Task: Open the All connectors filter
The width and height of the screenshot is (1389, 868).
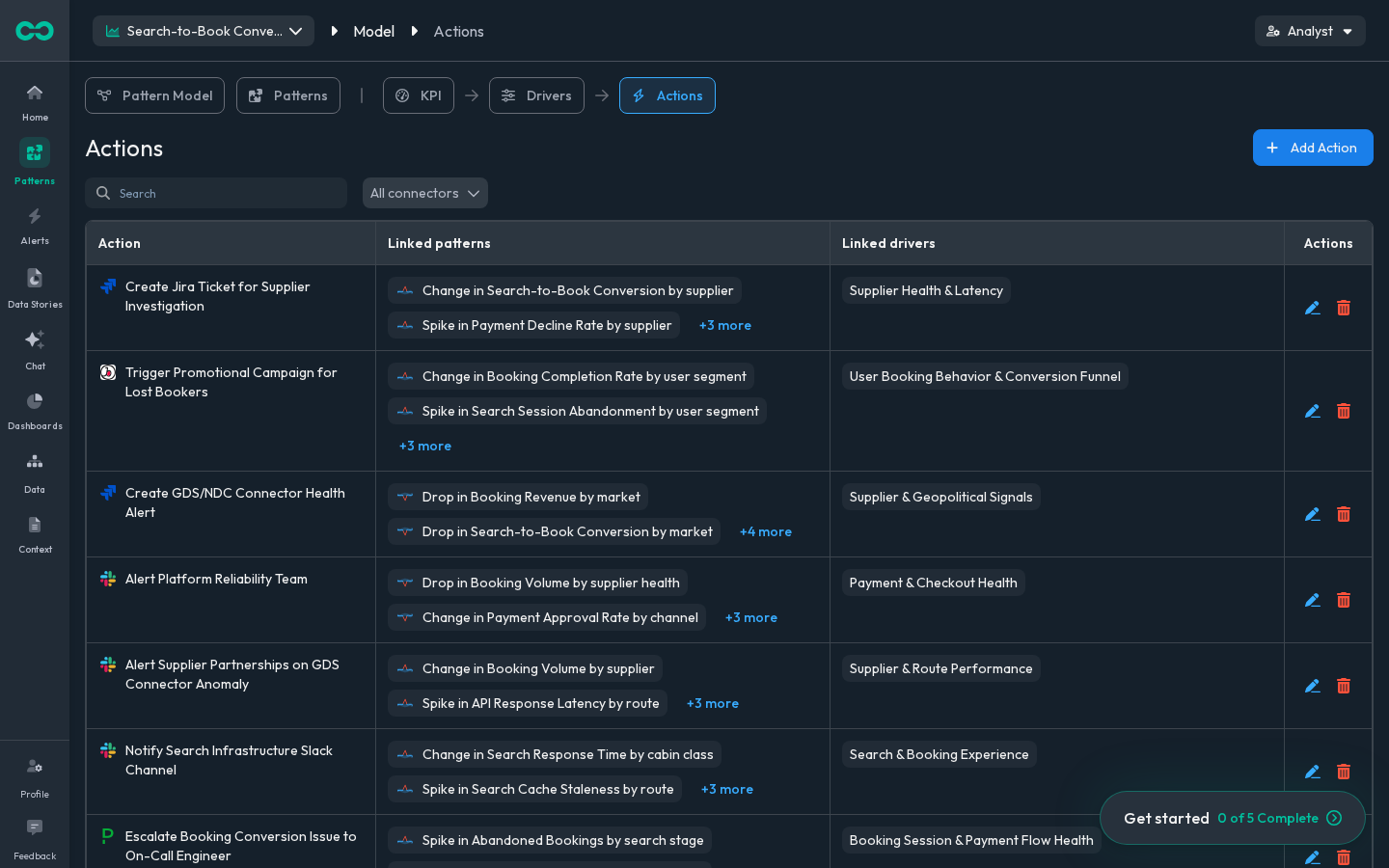Action: pyautogui.click(x=425, y=193)
